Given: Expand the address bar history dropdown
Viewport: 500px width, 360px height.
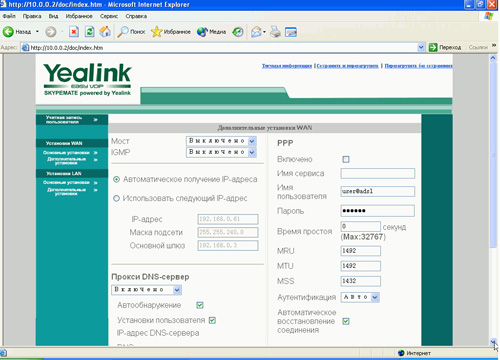Looking at the screenshot, I should point(421,48).
